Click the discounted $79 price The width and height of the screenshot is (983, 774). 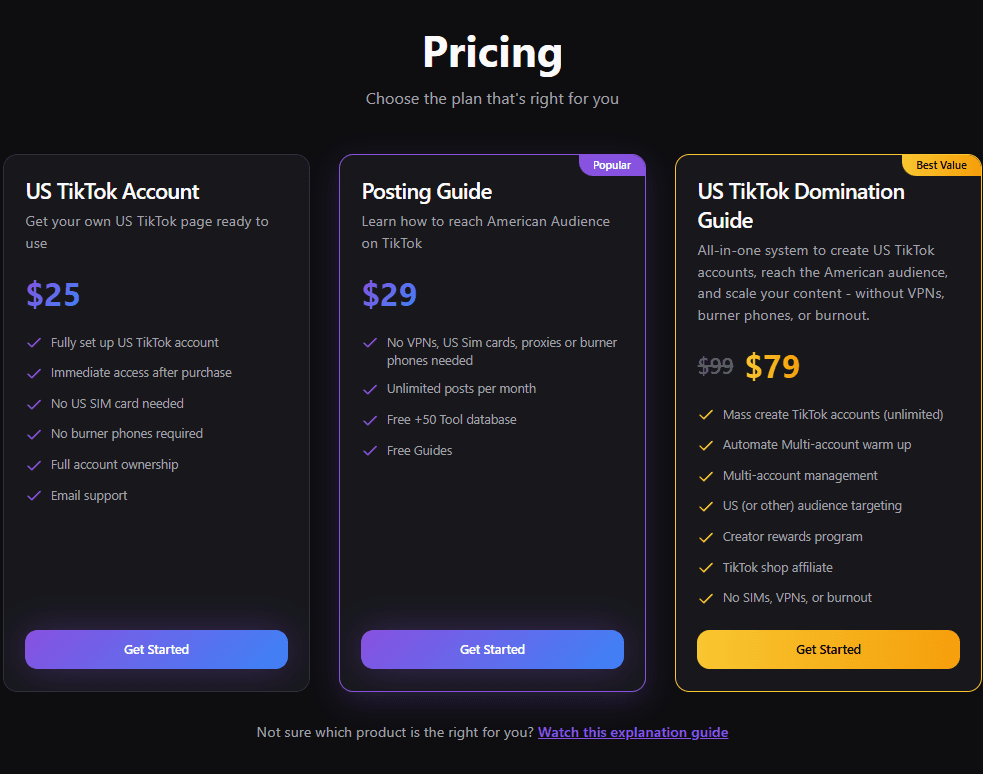[772, 367]
